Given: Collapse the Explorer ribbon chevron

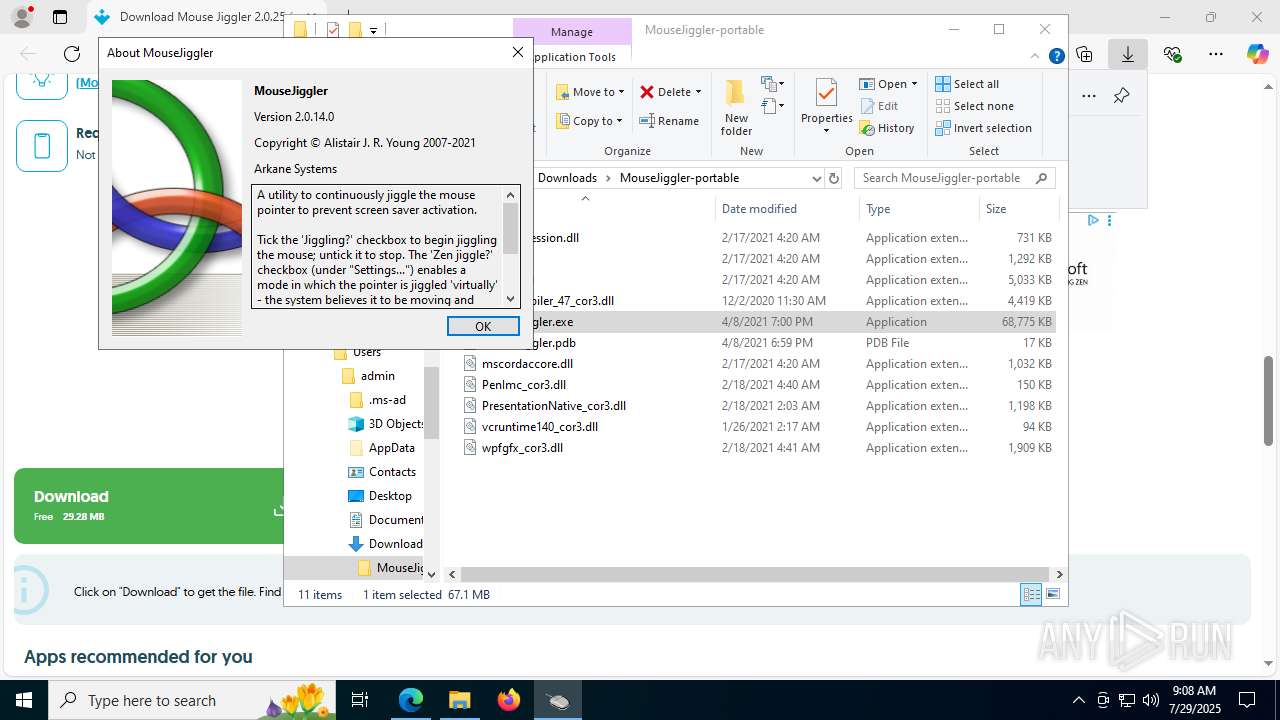Looking at the screenshot, I should pos(1036,56).
